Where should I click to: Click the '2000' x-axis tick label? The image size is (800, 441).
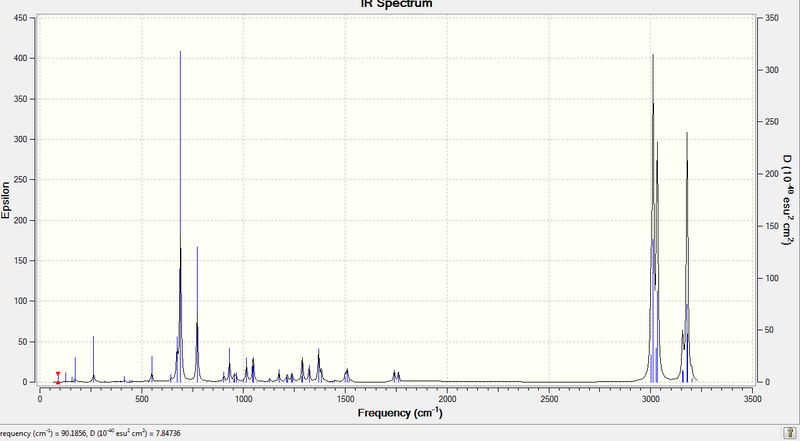[x=447, y=398]
